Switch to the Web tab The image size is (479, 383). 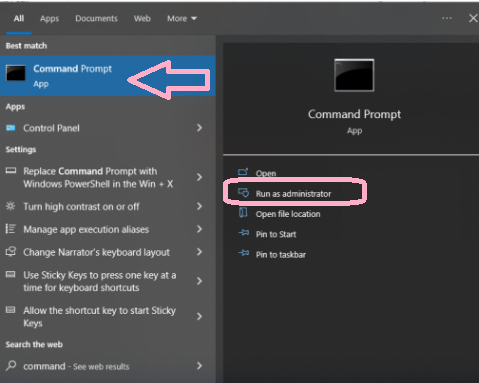pos(142,18)
